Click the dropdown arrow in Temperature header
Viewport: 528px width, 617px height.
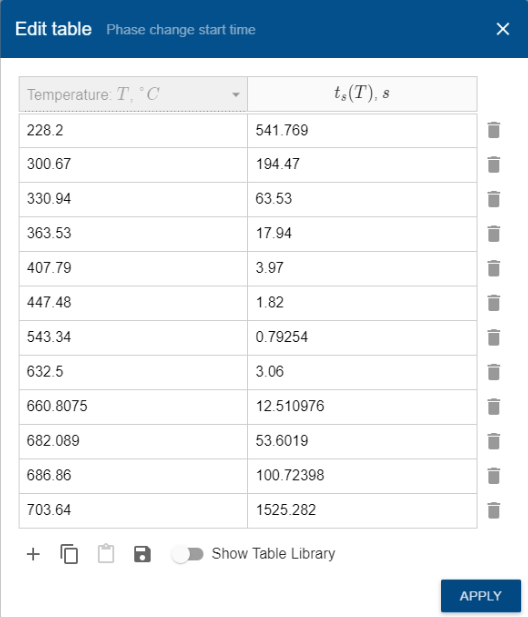click(236, 94)
